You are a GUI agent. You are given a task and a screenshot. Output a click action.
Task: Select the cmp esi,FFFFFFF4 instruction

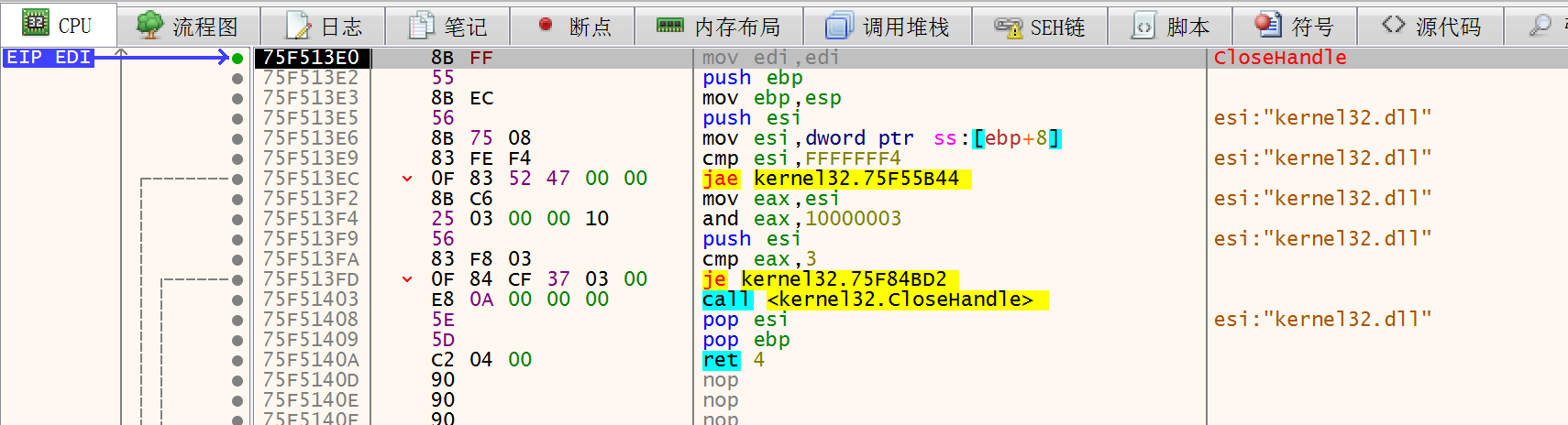click(801, 158)
